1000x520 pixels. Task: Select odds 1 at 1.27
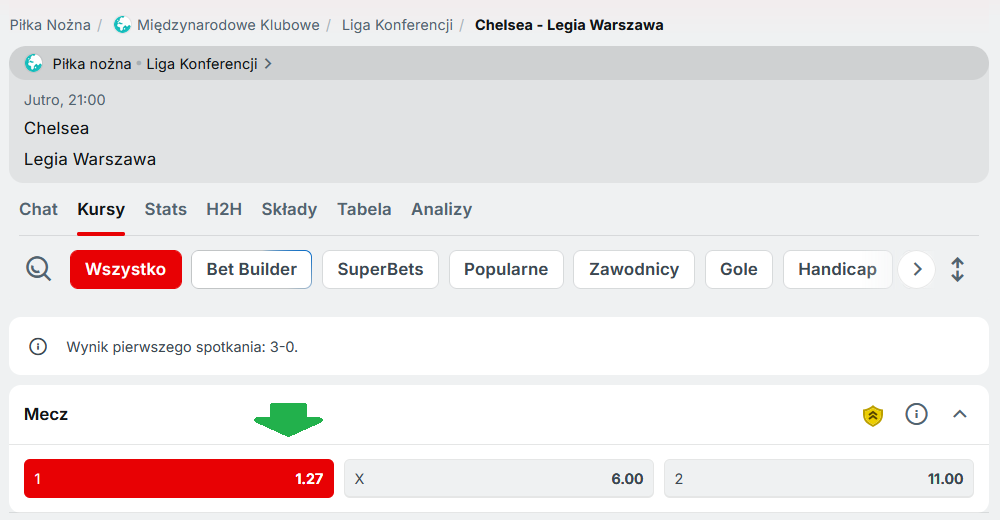point(179,479)
